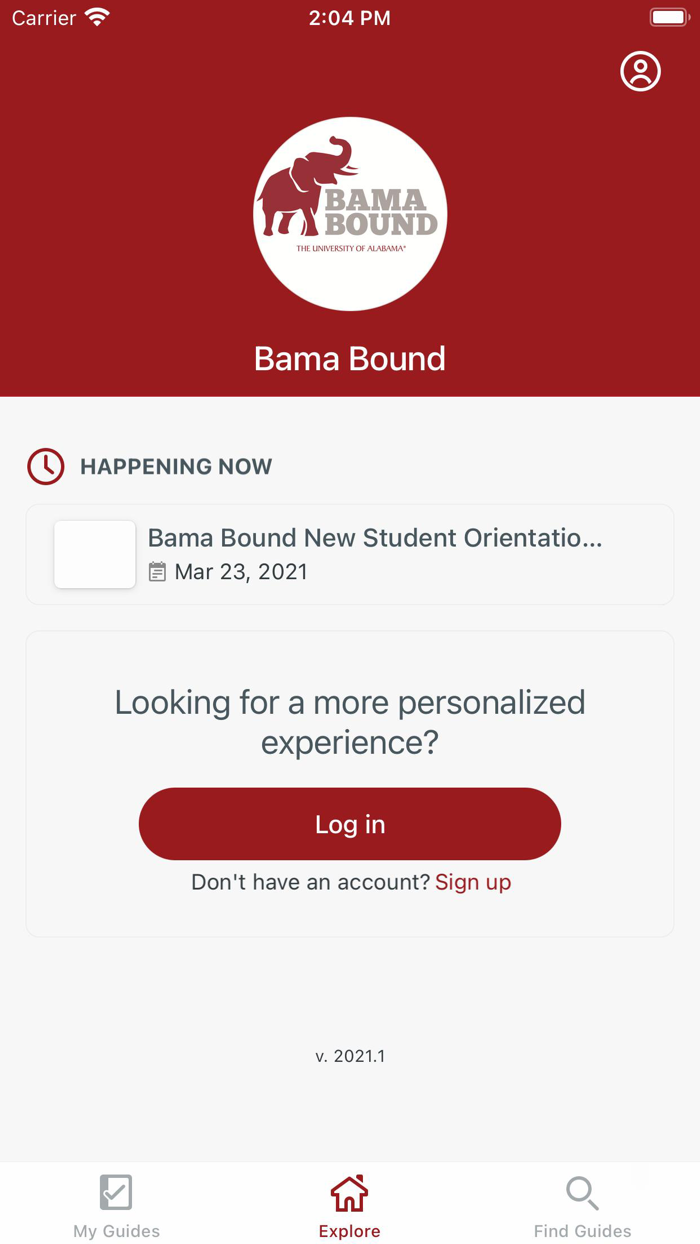700x1244 pixels.
Task: Tap the Bama Bound title text
Action: click(x=349, y=358)
